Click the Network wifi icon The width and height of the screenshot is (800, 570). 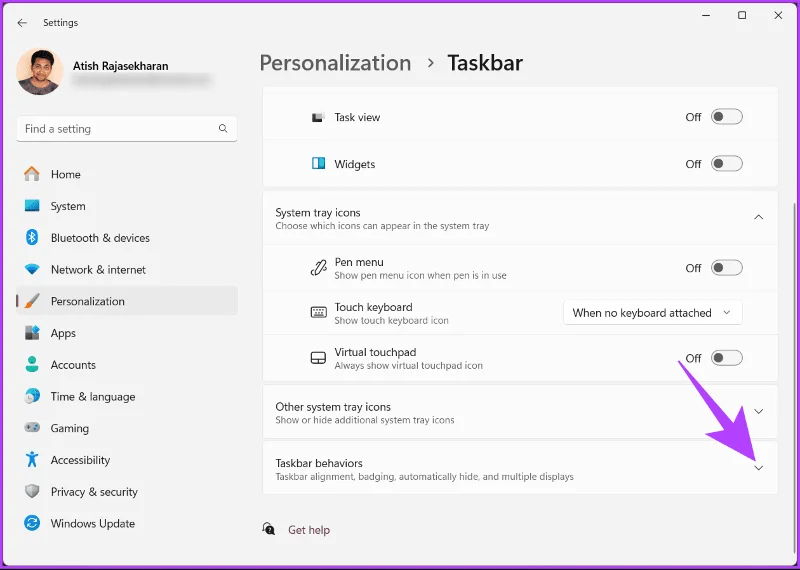[x=32, y=269]
